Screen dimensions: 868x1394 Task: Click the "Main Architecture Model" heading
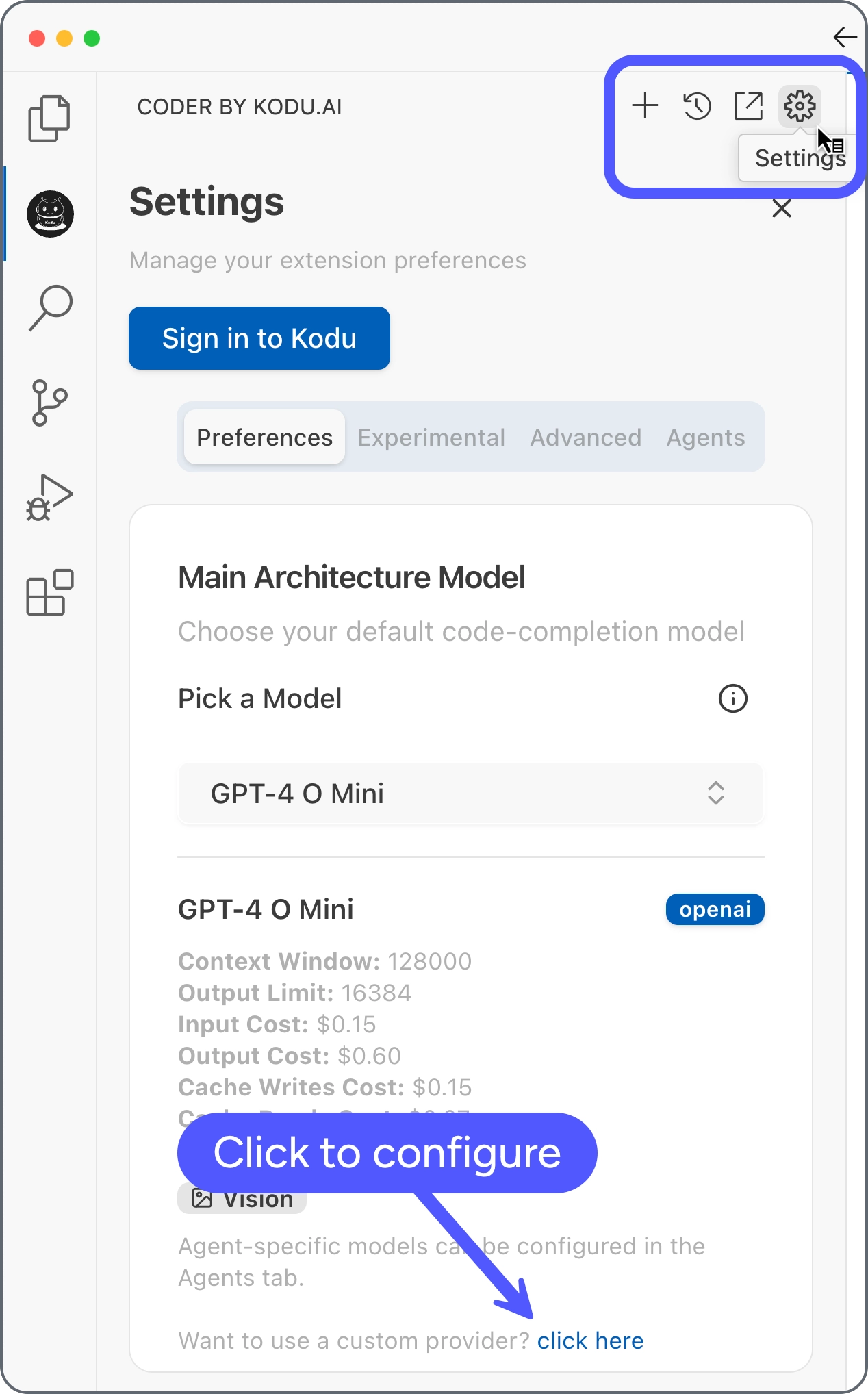(352, 577)
